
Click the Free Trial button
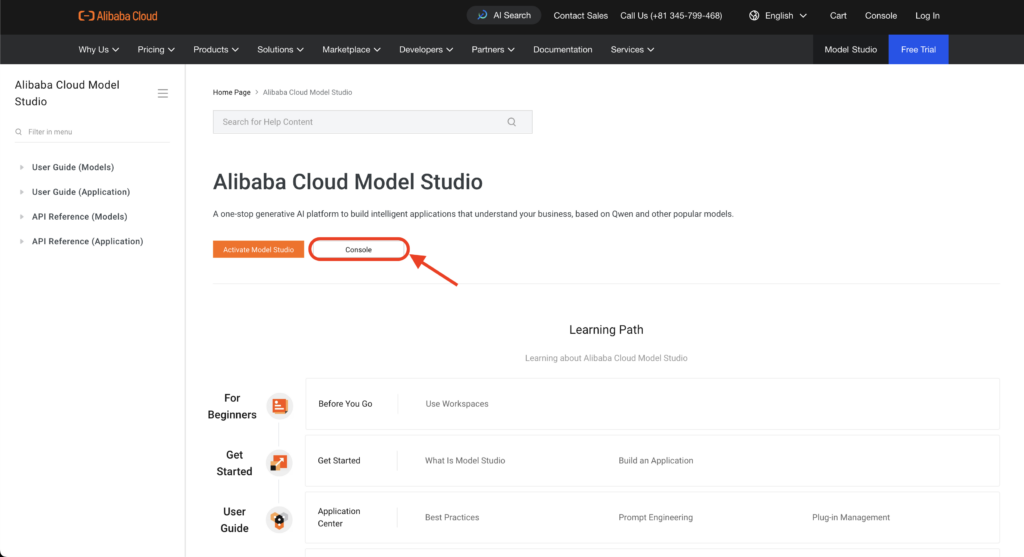(x=918, y=50)
